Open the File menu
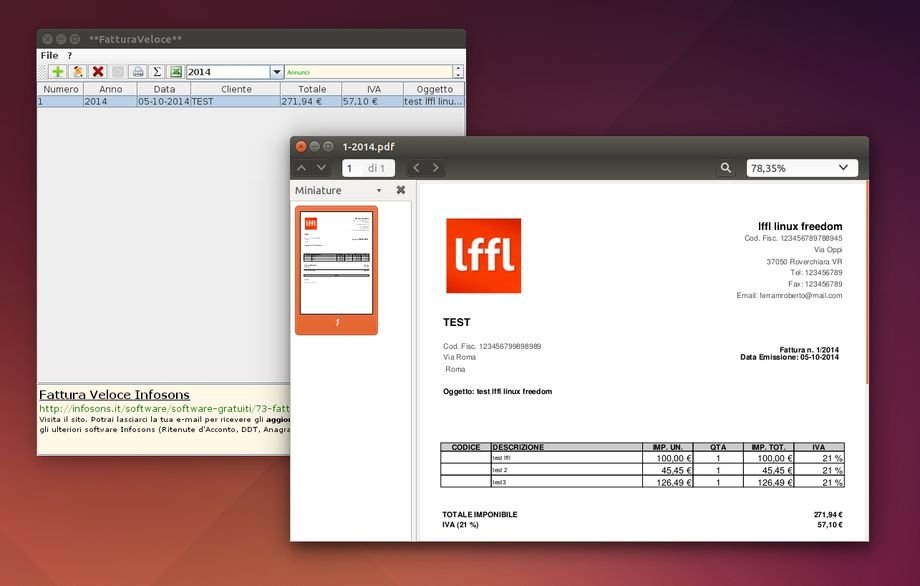 [49, 55]
